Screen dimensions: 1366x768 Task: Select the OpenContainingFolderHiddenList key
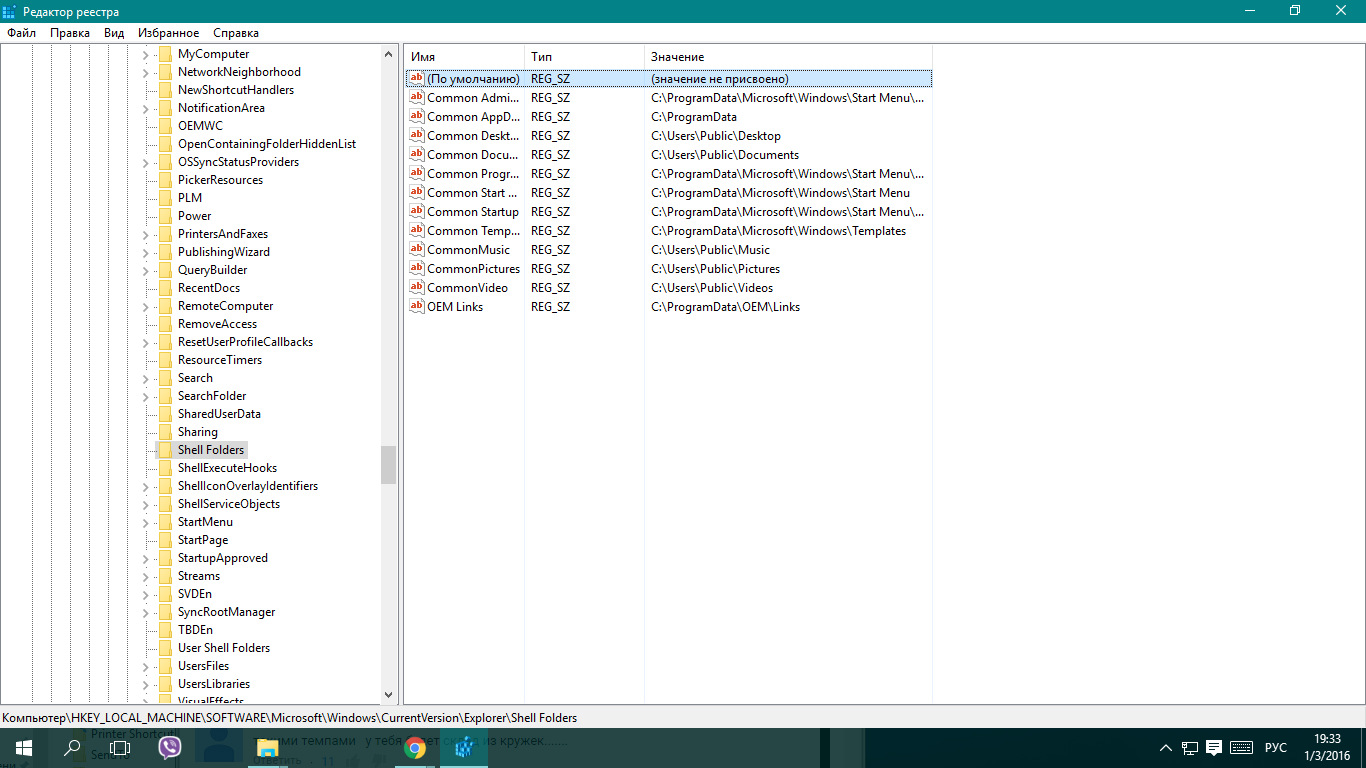(x=267, y=144)
